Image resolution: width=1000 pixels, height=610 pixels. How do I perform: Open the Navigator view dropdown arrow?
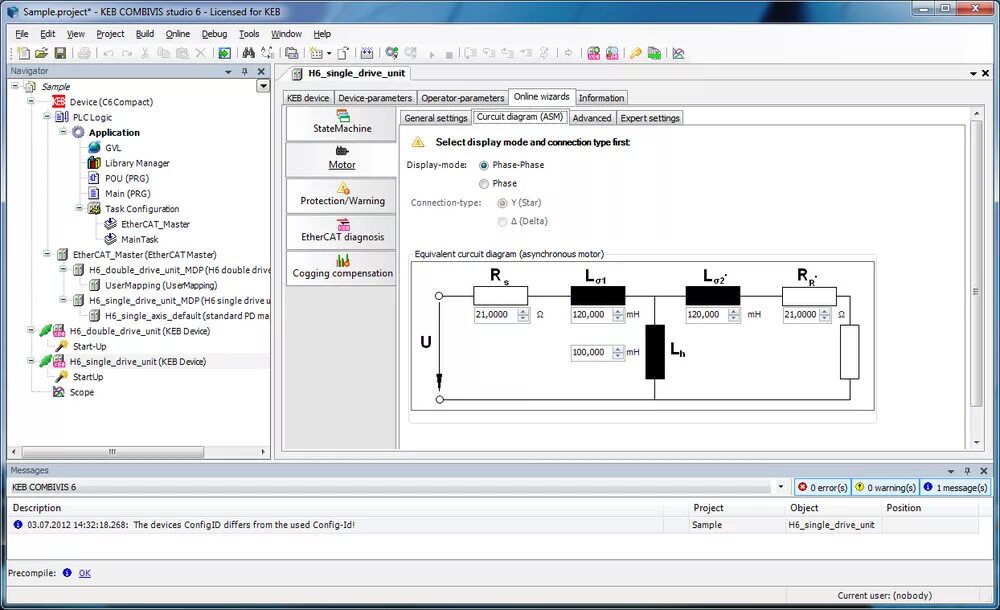click(x=263, y=86)
